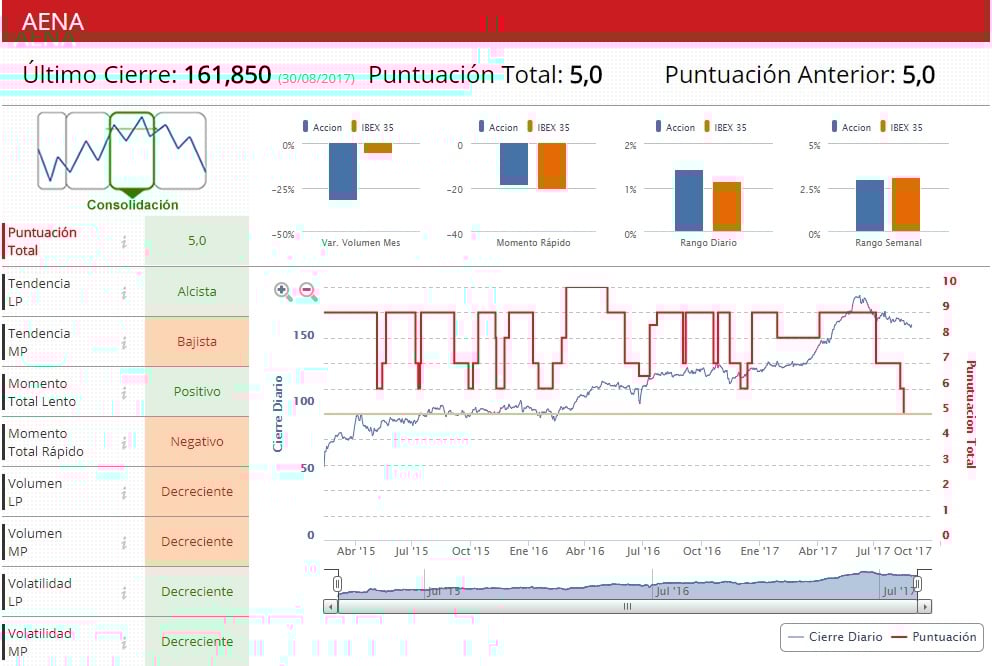
Task: Toggle Accion legend in Rango Semanal chart
Action: (x=851, y=127)
